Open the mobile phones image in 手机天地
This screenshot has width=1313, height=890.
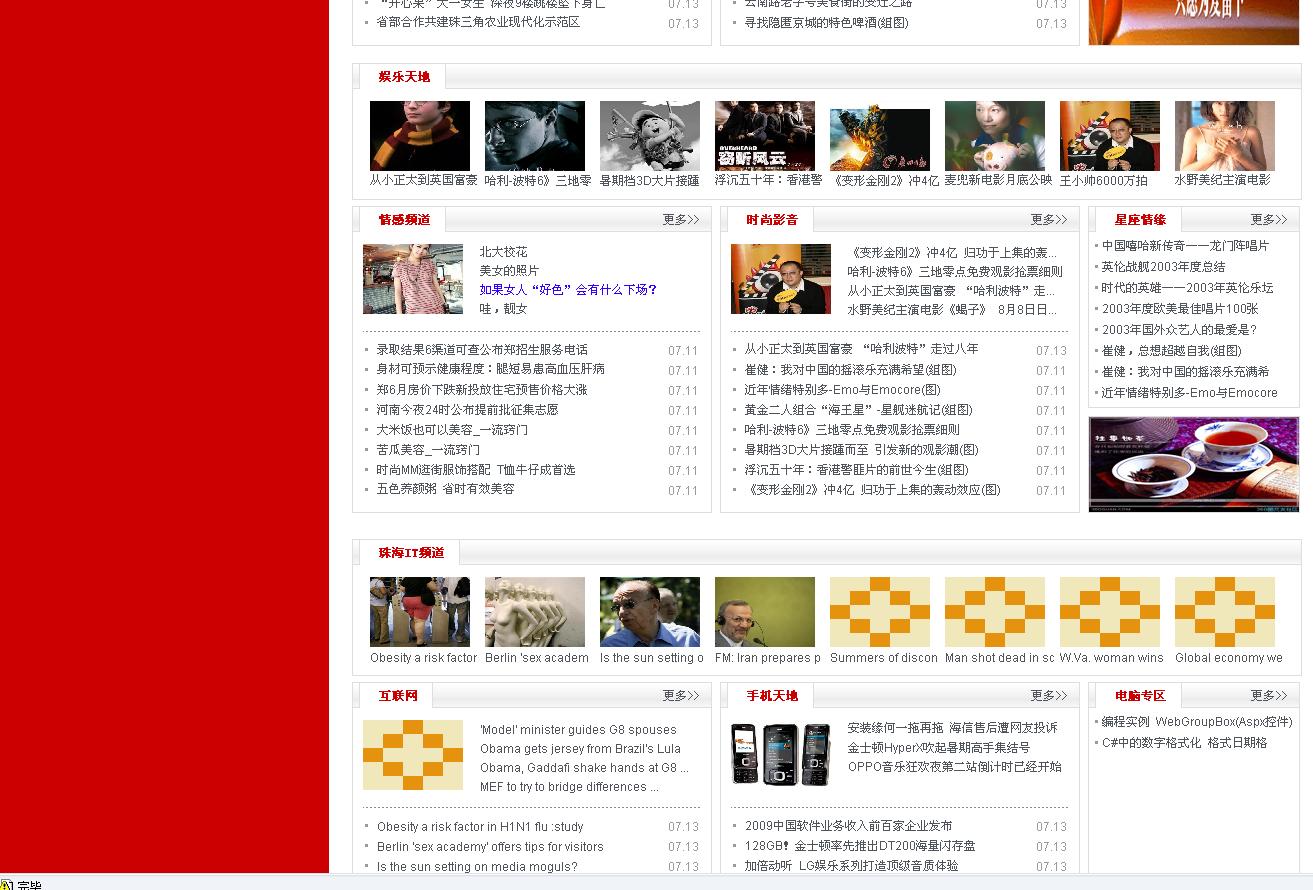(x=781, y=754)
